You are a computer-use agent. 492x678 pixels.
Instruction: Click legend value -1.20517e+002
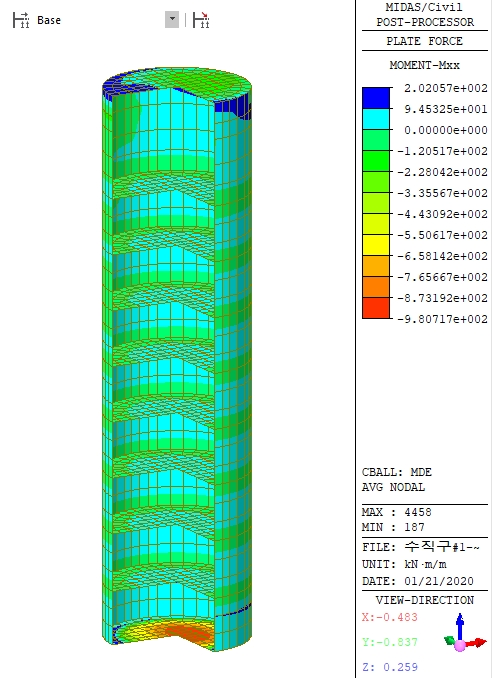tap(443, 151)
